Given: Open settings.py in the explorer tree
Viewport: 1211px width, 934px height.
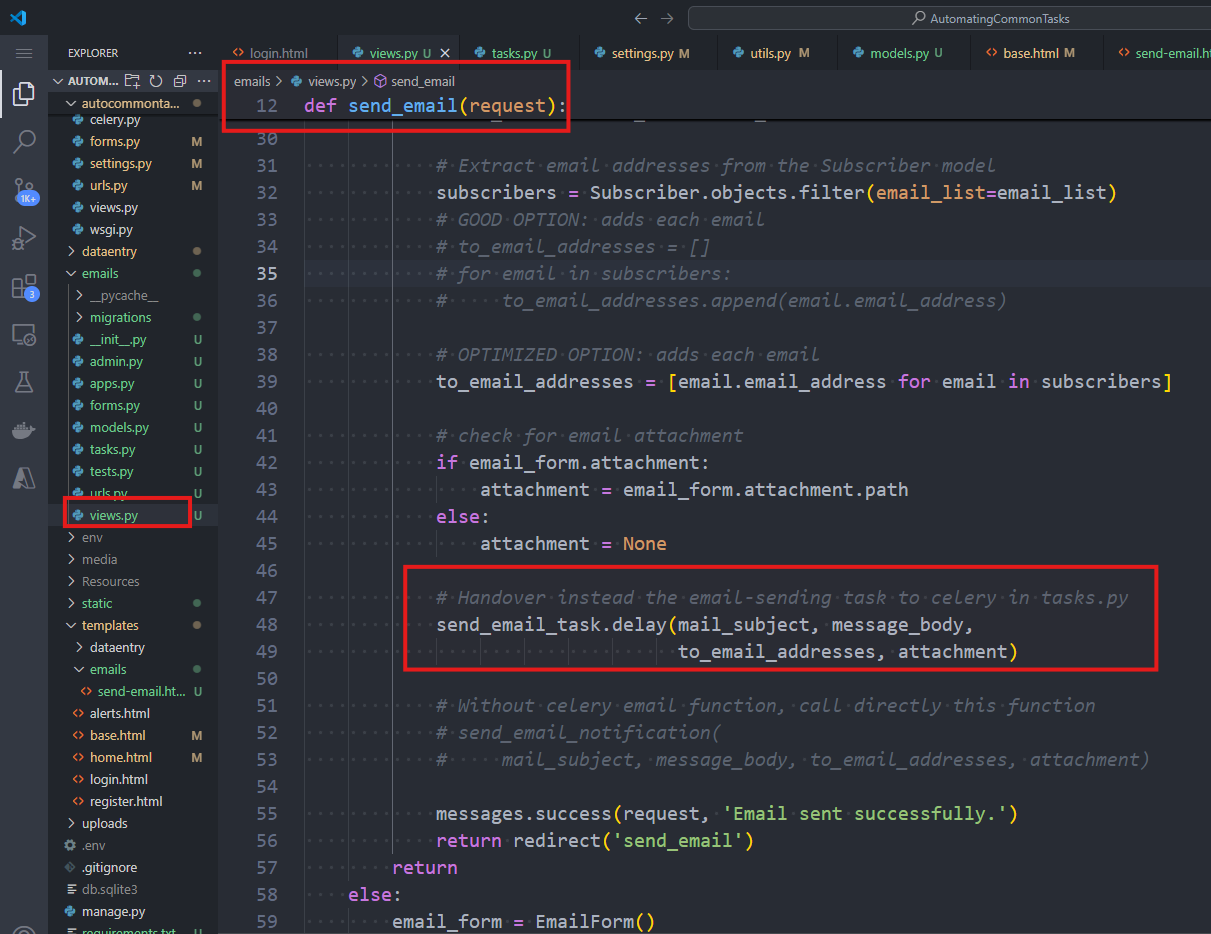Looking at the screenshot, I should point(133,163).
